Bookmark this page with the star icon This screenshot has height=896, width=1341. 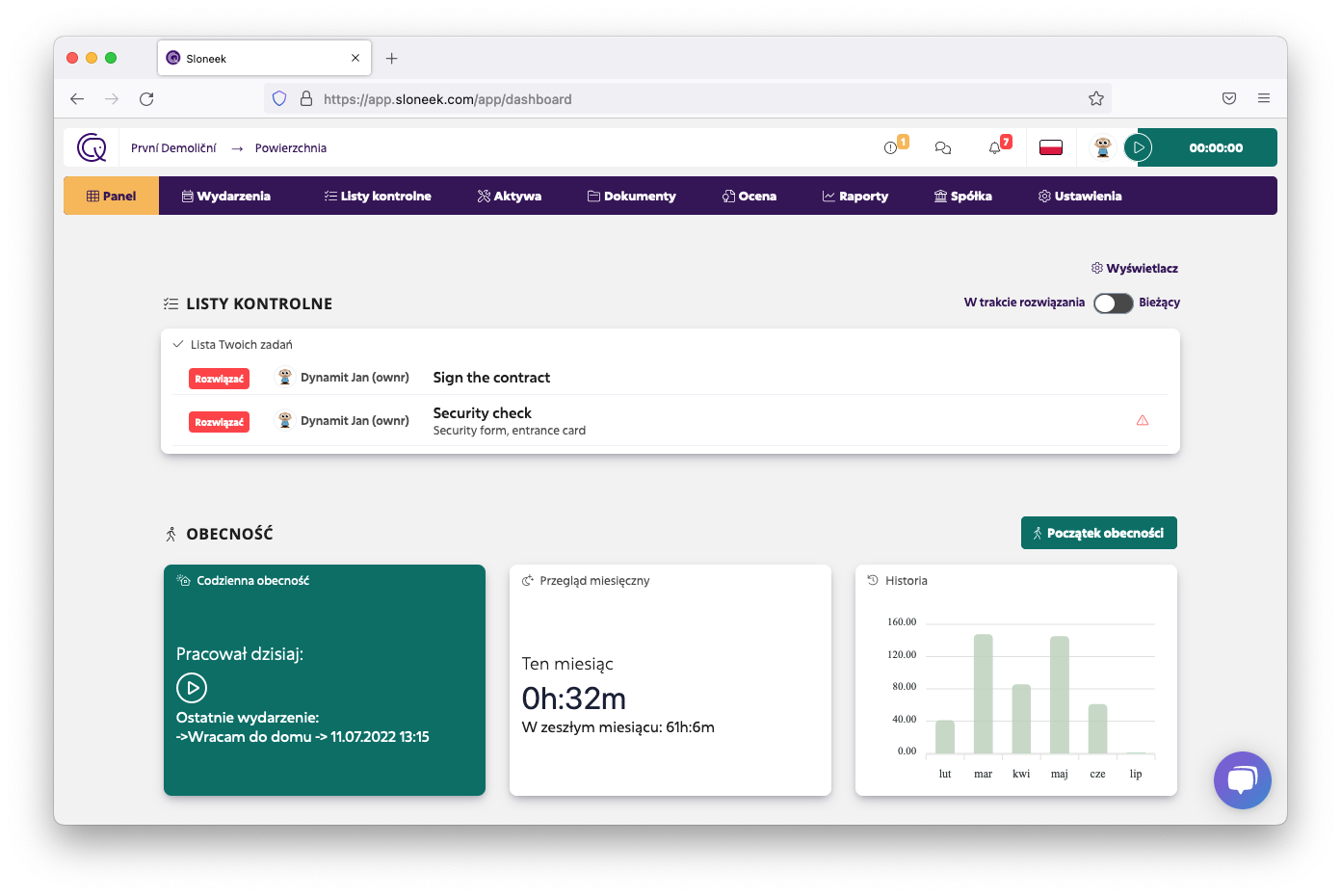(x=1096, y=98)
